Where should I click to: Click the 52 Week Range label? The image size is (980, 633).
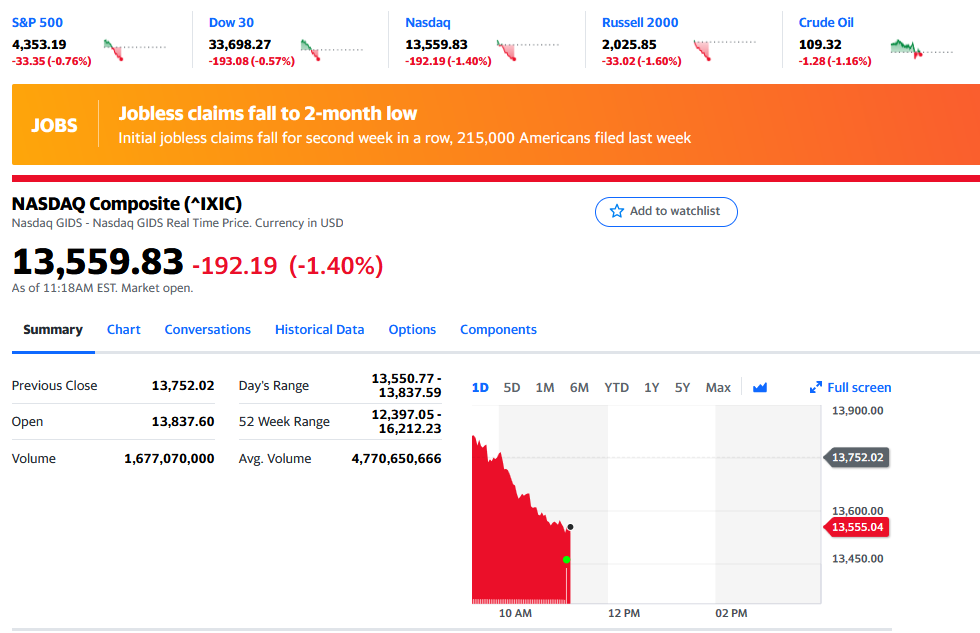pos(284,422)
